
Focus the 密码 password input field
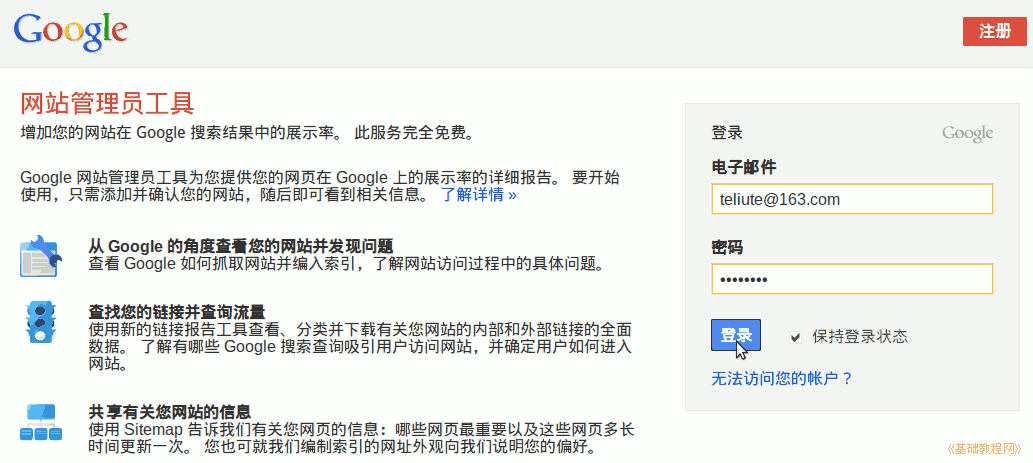[x=852, y=279]
